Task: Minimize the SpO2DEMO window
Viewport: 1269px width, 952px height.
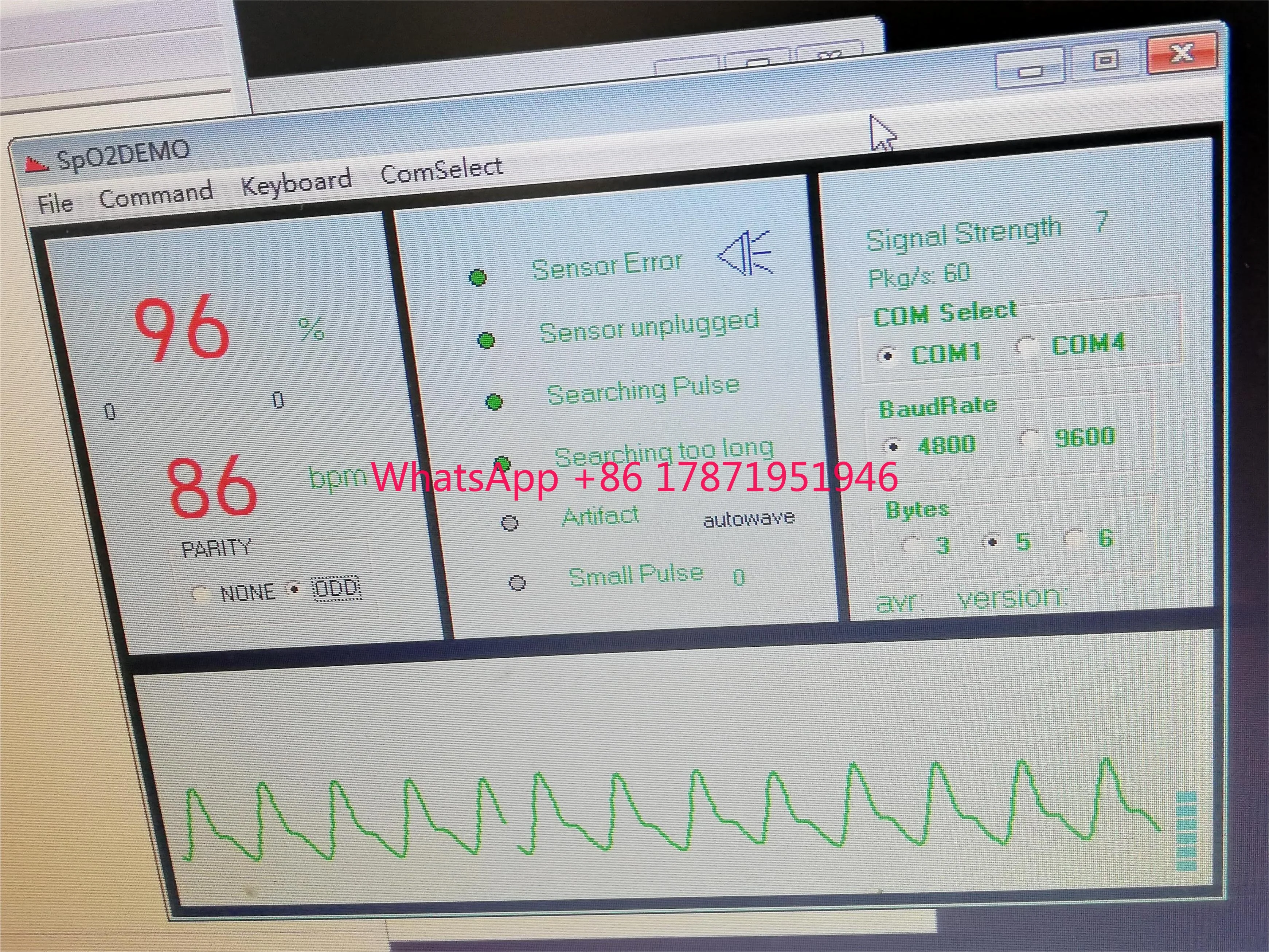Action: click(1030, 69)
